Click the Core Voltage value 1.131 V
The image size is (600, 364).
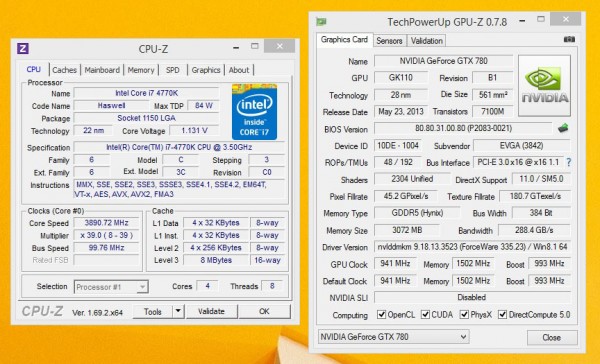coord(194,131)
